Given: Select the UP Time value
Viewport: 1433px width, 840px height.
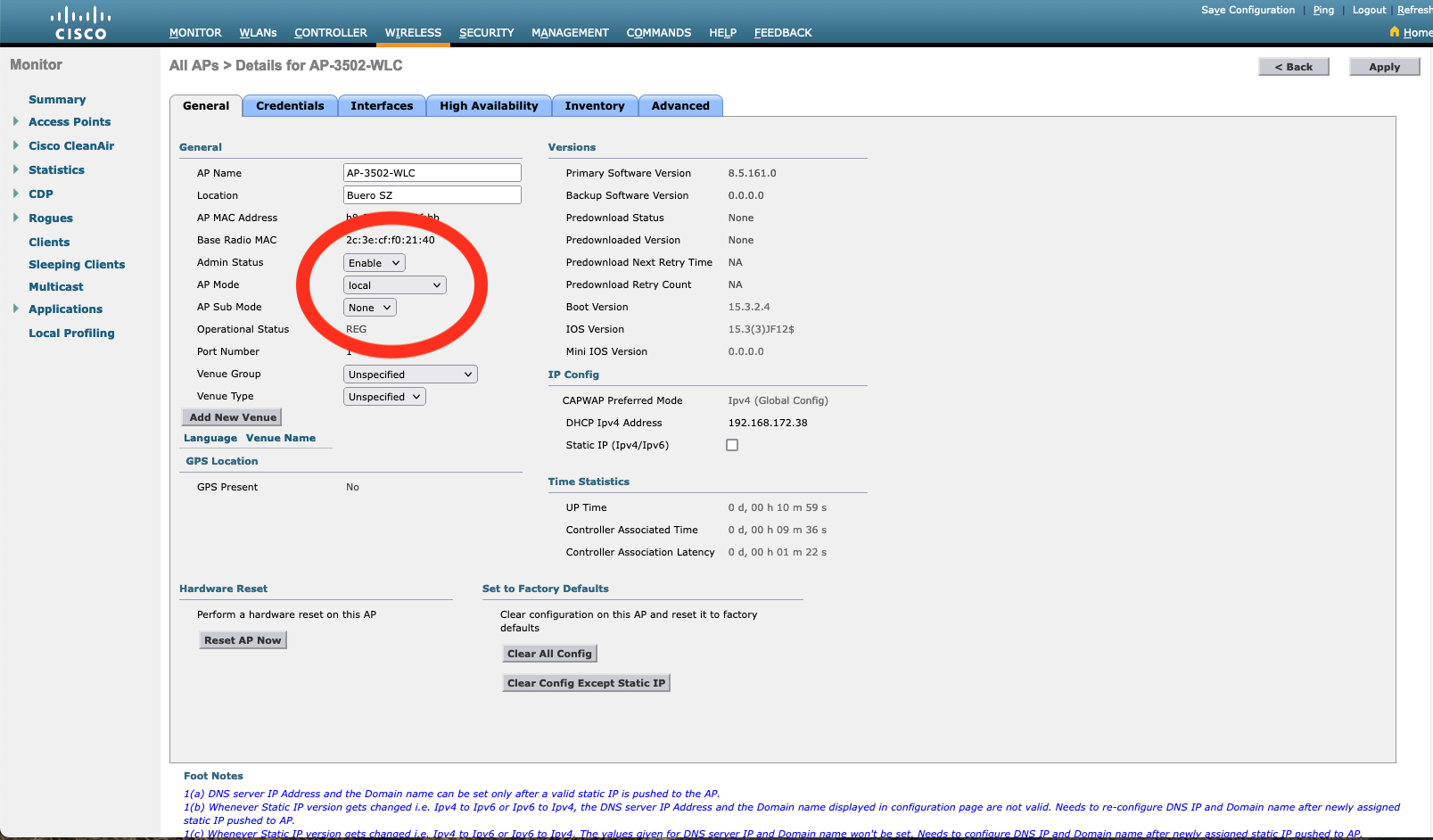Looking at the screenshot, I should tap(777, 507).
